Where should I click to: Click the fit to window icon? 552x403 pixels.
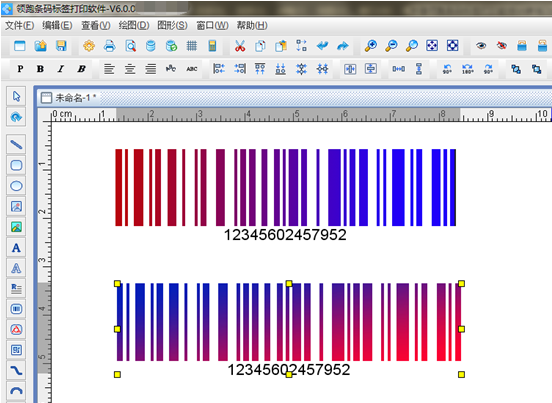[x=432, y=46]
